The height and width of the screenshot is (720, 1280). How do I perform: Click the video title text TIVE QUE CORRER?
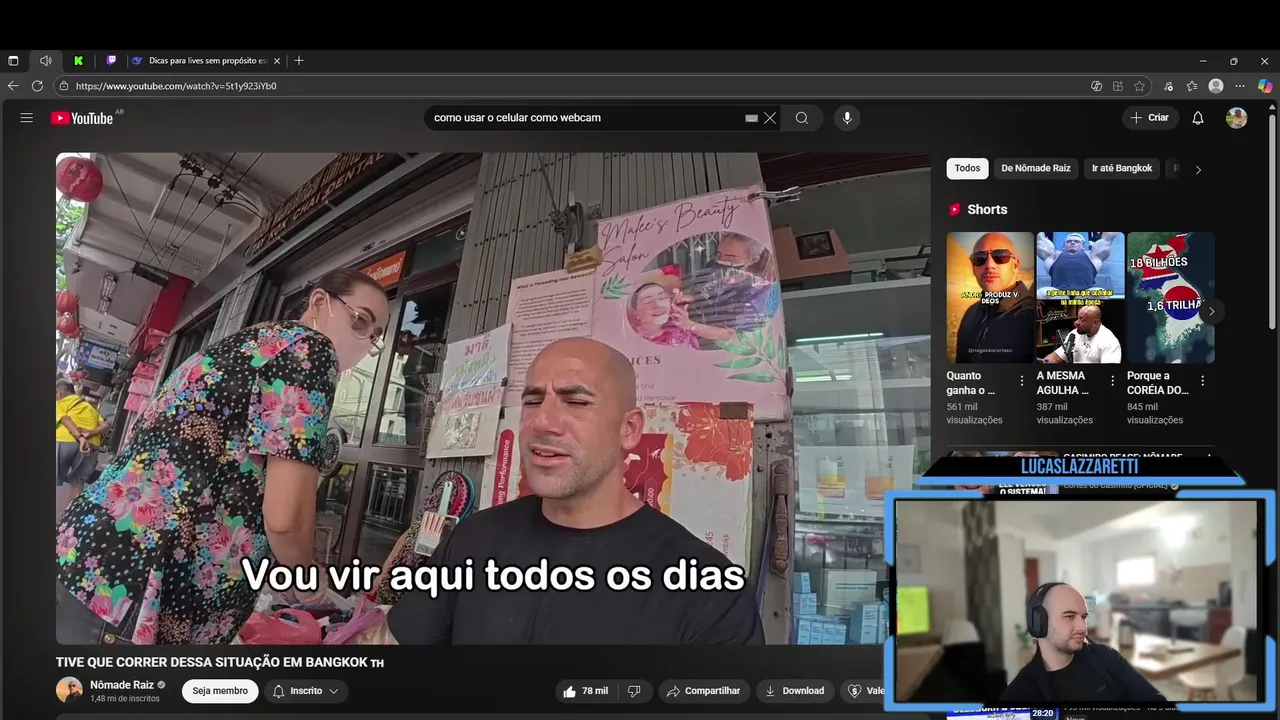[x=220, y=662]
